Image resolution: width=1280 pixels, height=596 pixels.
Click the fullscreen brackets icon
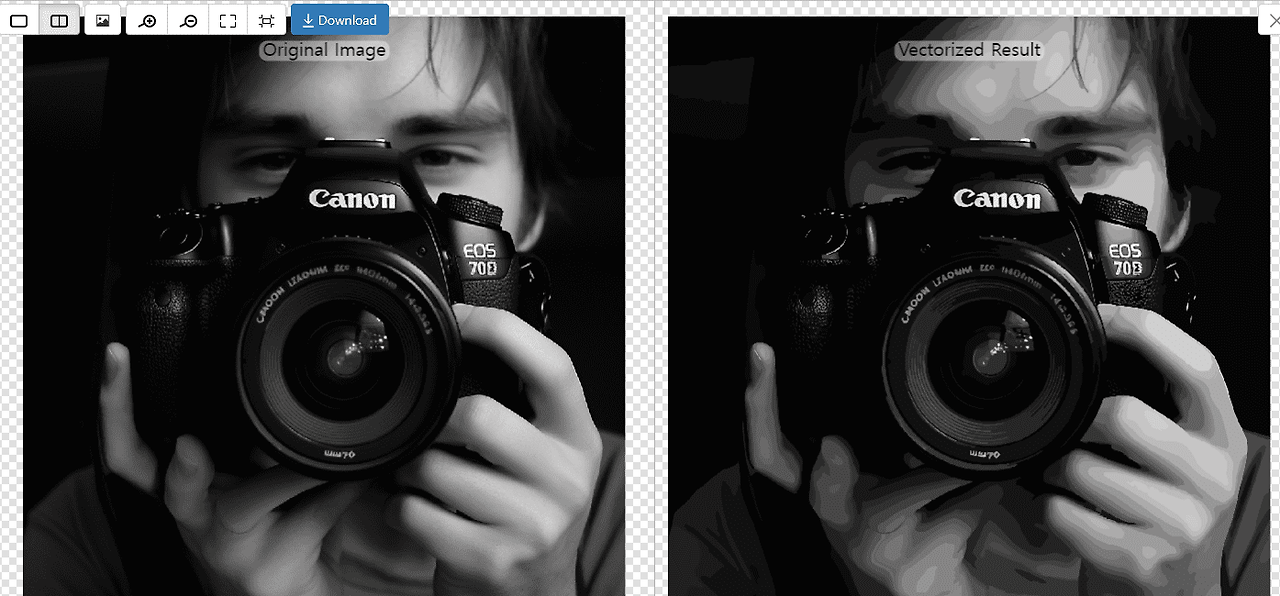(x=228, y=20)
